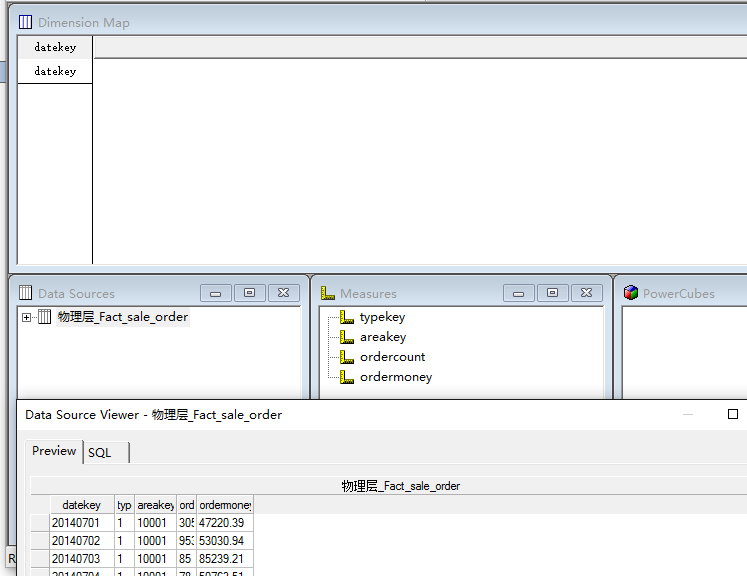Select areakey cell in 20140703 row
The image size is (747, 576).
[156, 558]
